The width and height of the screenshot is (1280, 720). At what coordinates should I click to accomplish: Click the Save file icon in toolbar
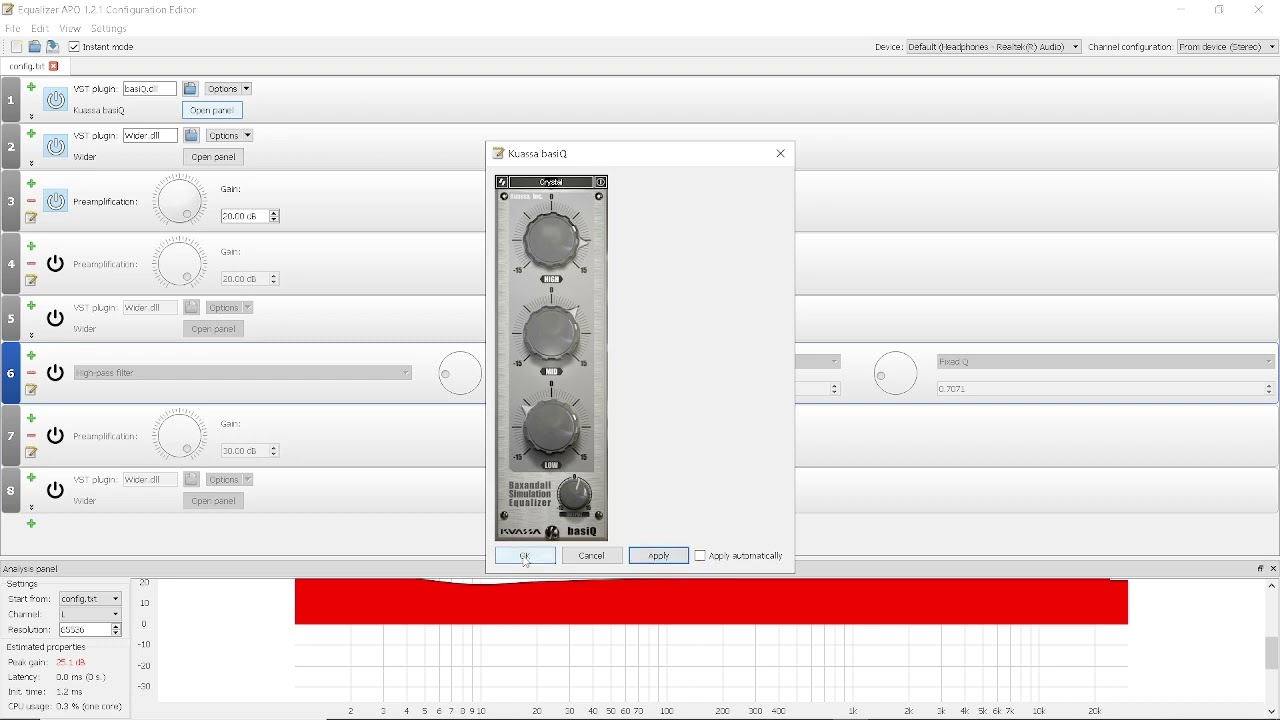pos(52,47)
